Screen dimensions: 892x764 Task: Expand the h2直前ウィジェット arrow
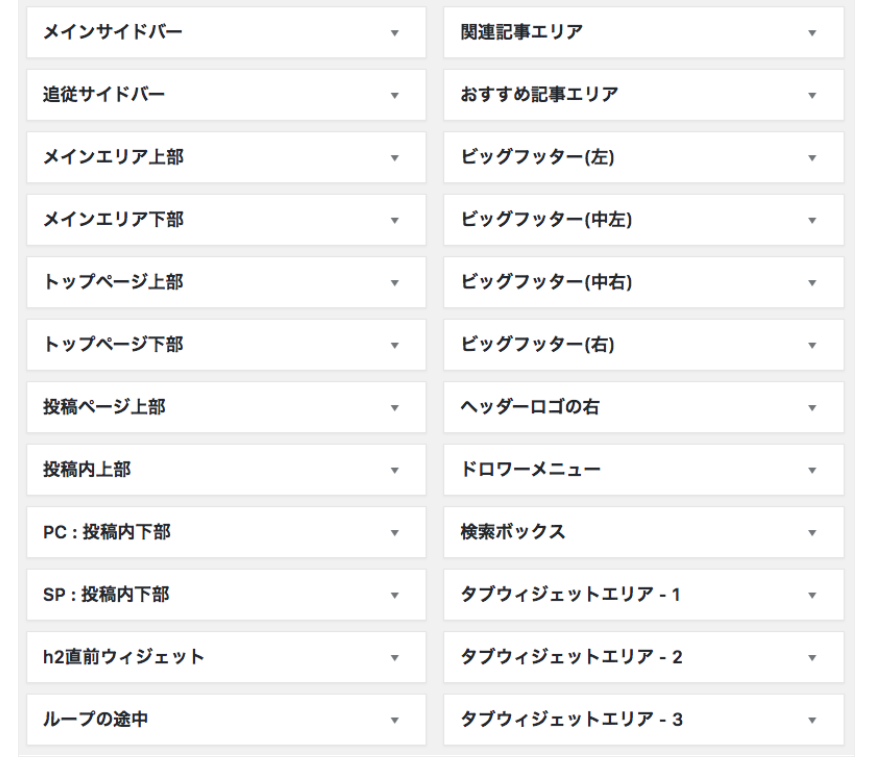tap(395, 658)
